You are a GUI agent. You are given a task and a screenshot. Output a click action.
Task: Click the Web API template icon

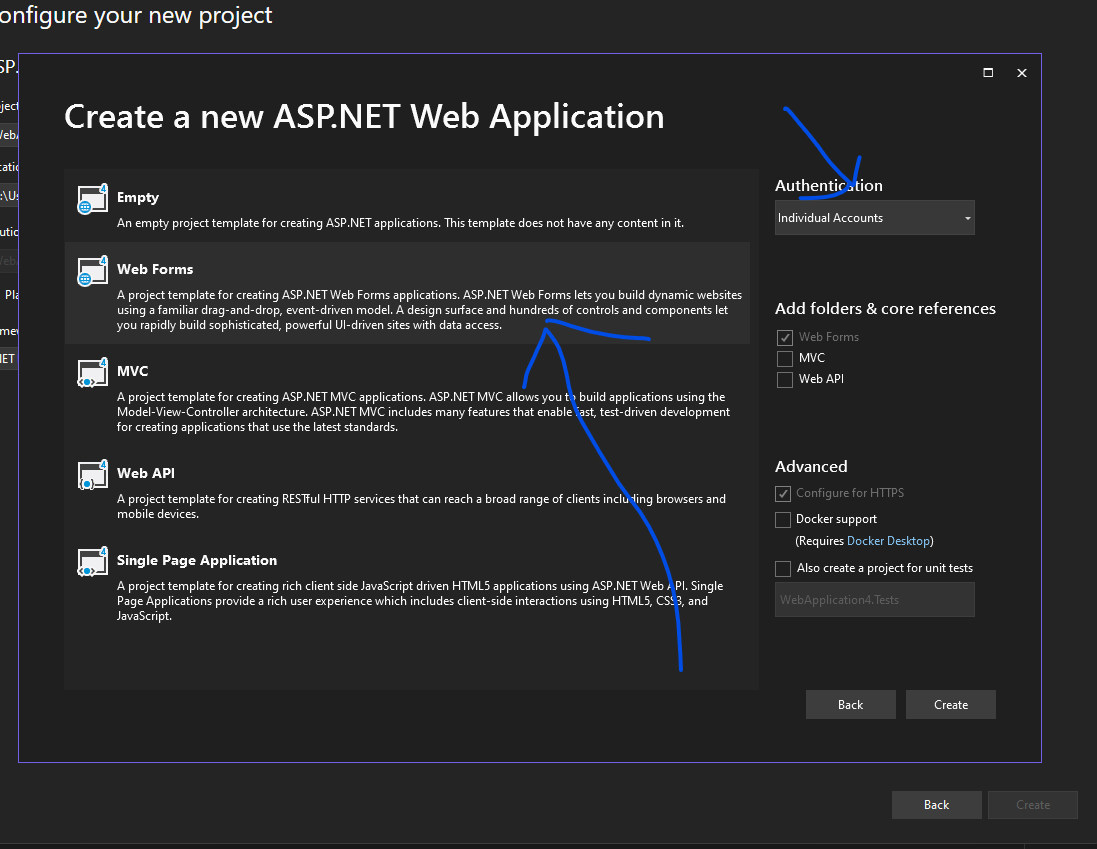pos(92,475)
